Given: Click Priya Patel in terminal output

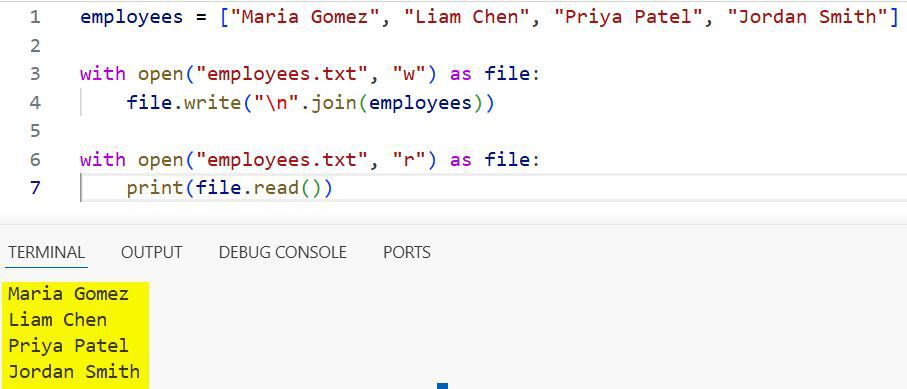Looking at the screenshot, I should pyautogui.click(x=68, y=346).
